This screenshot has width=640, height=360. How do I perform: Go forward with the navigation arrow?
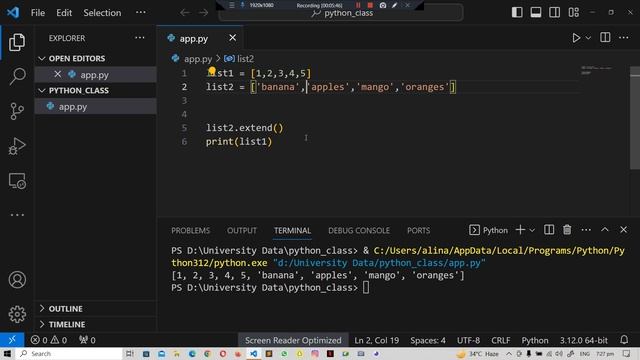203,13
